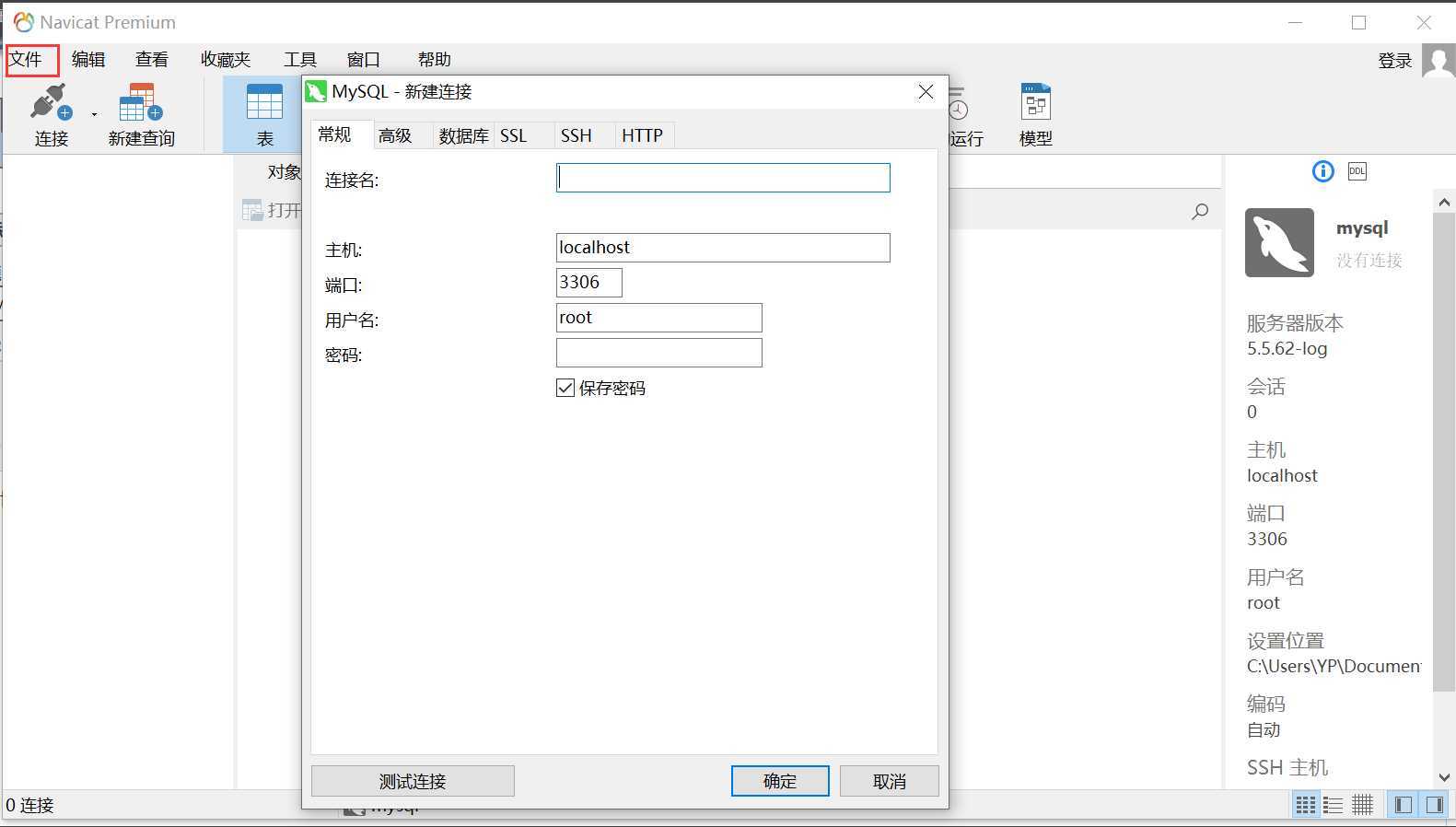The height and width of the screenshot is (827, 1456).
Task: Click the root username value in info panel
Action: [1264, 603]
